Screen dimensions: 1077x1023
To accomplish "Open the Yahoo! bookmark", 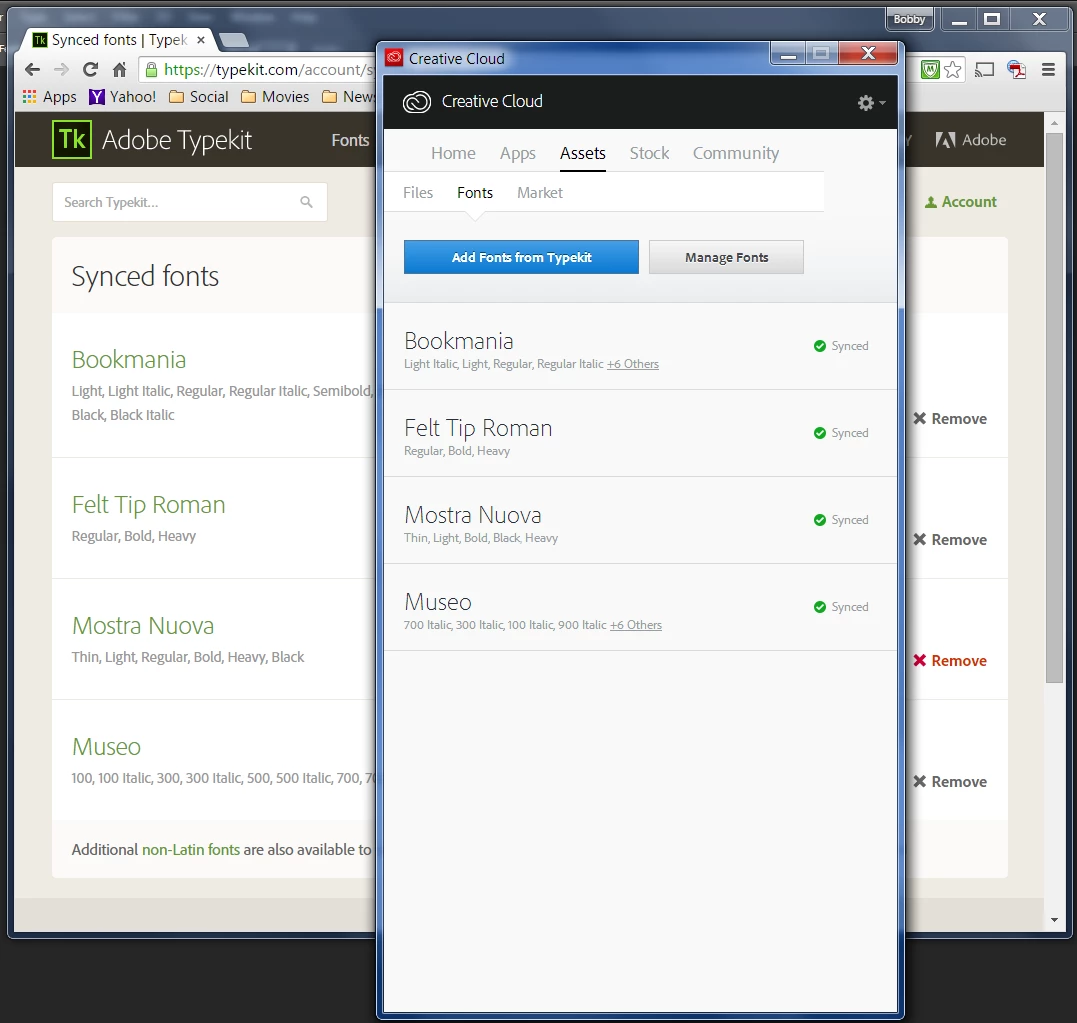I will click(x=122, y=97).
